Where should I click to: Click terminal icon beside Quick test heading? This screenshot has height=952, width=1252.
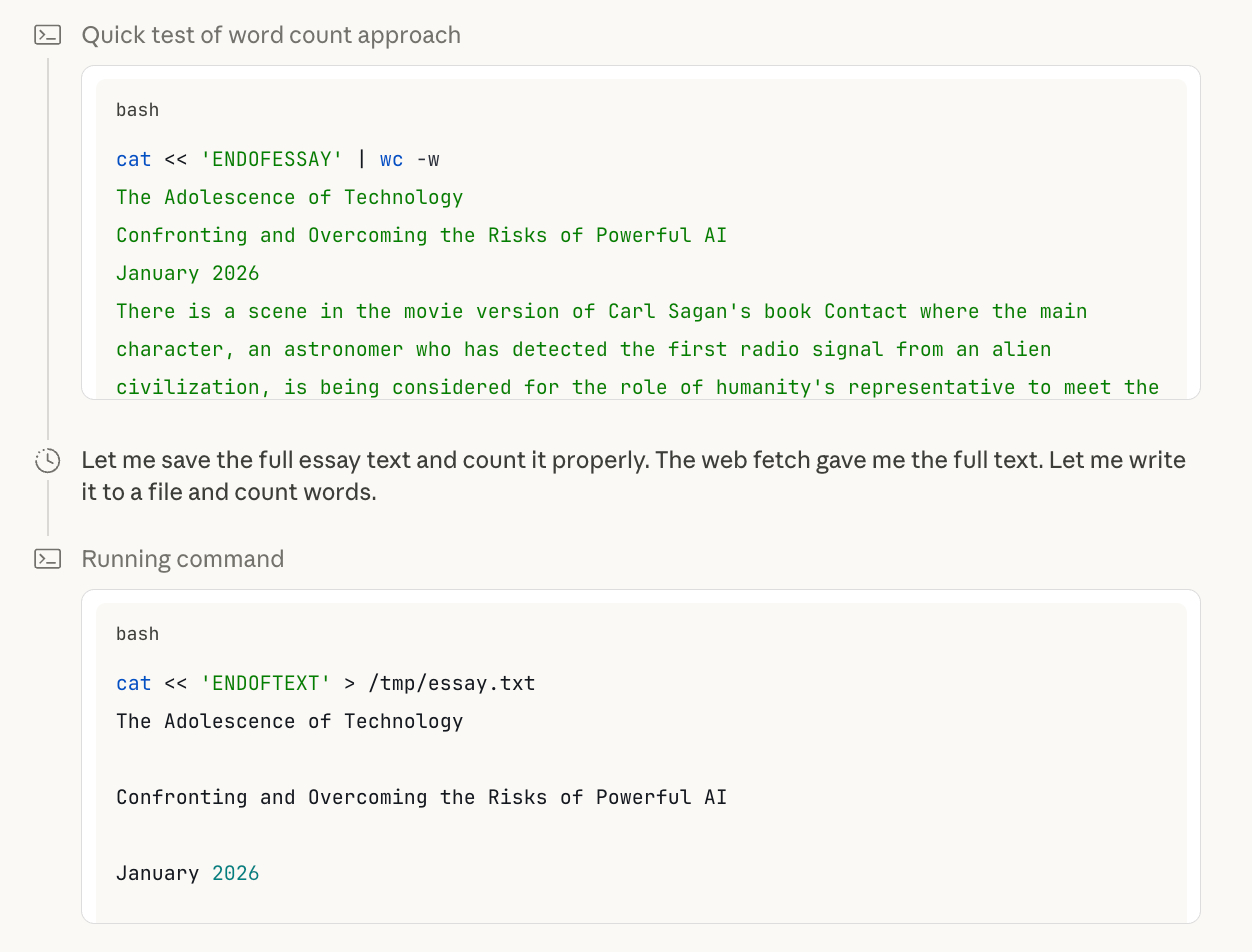click(x=47, y=36)
